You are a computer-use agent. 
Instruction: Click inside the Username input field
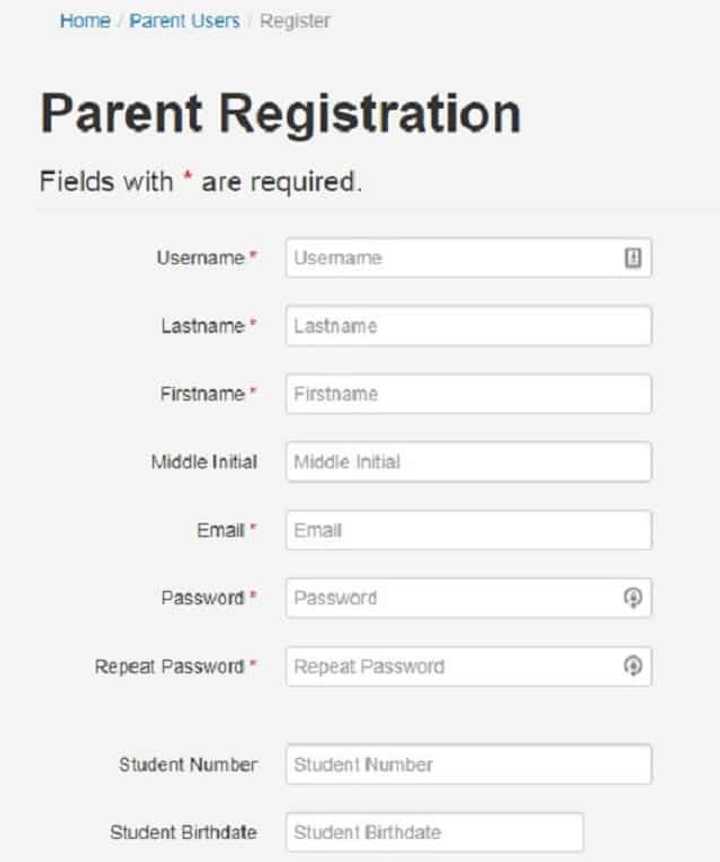[x=450, y=258]
